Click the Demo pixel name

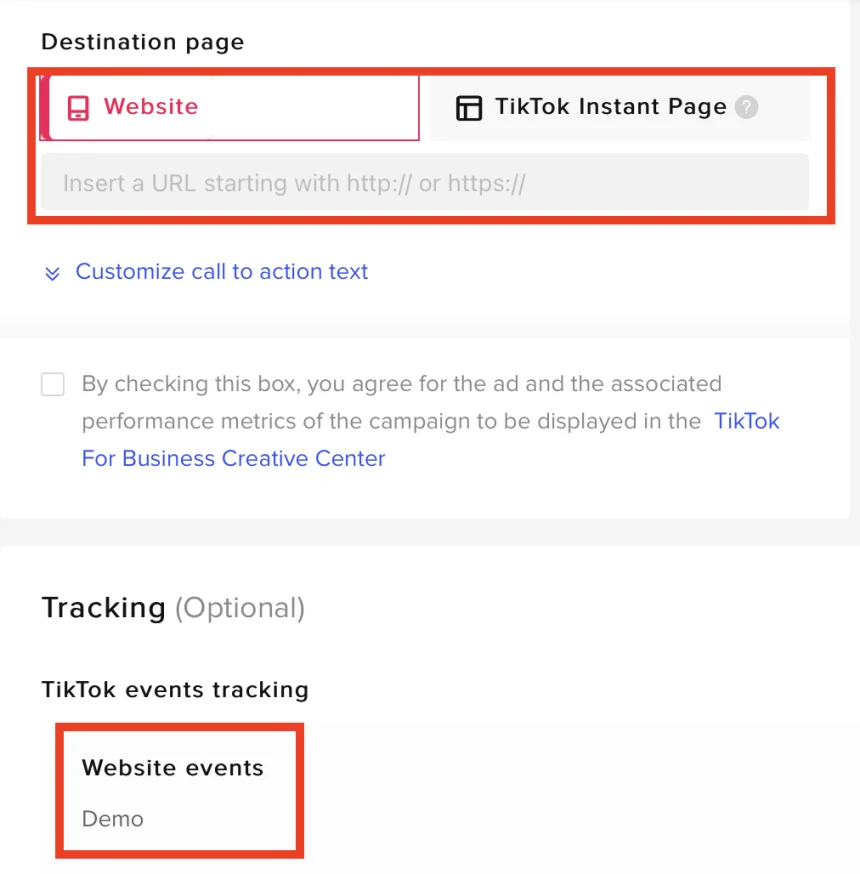113,819
